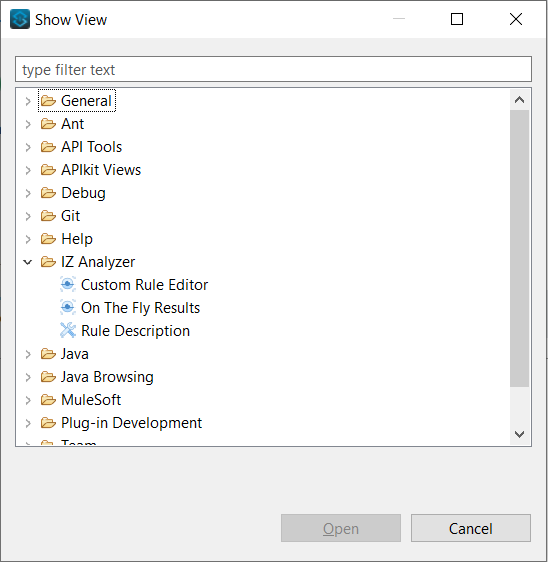Expand the Git category

click(x=28, y=216)
